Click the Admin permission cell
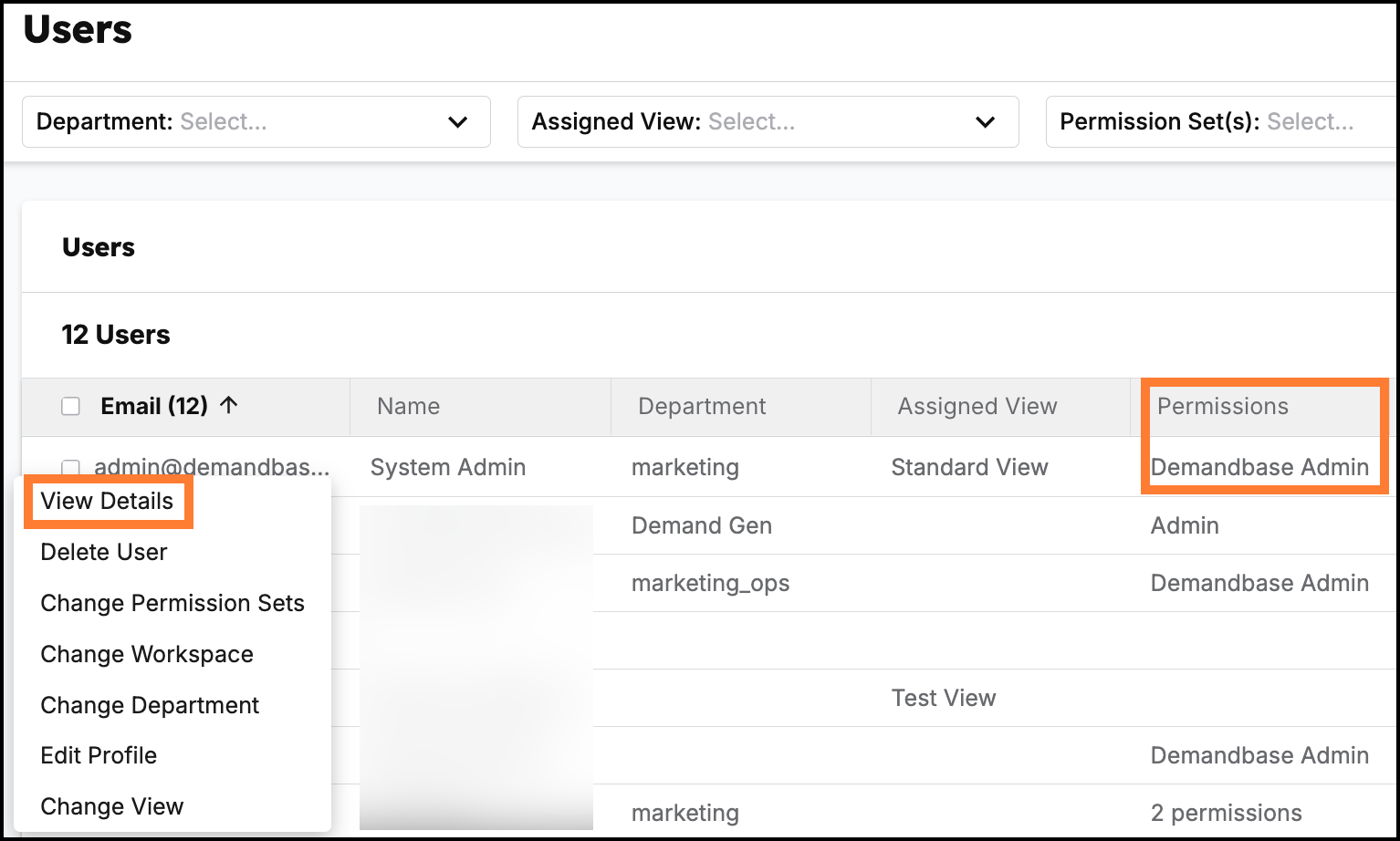The height and width of the screenshot is (841, 1400). pyautogui.click(x=1185, y=525)
